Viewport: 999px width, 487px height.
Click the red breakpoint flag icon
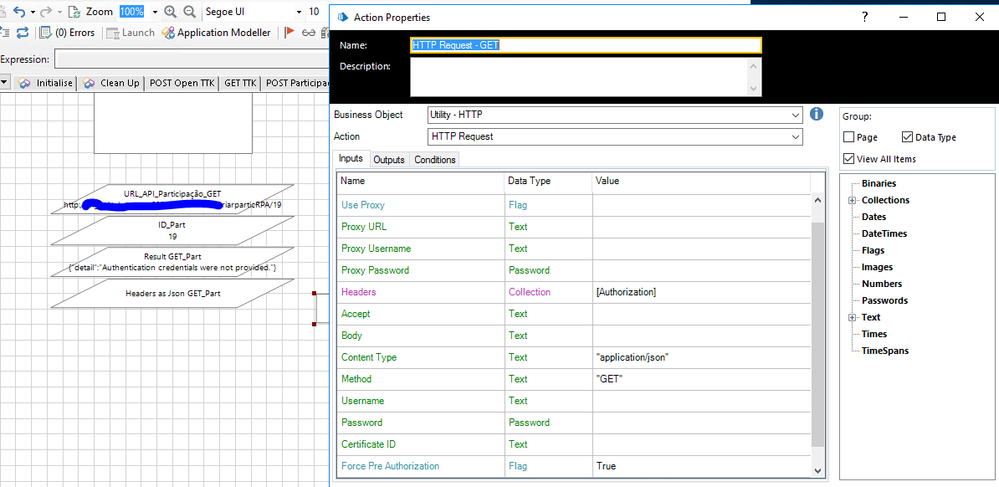pyautogui.click(x=289, y=33)
